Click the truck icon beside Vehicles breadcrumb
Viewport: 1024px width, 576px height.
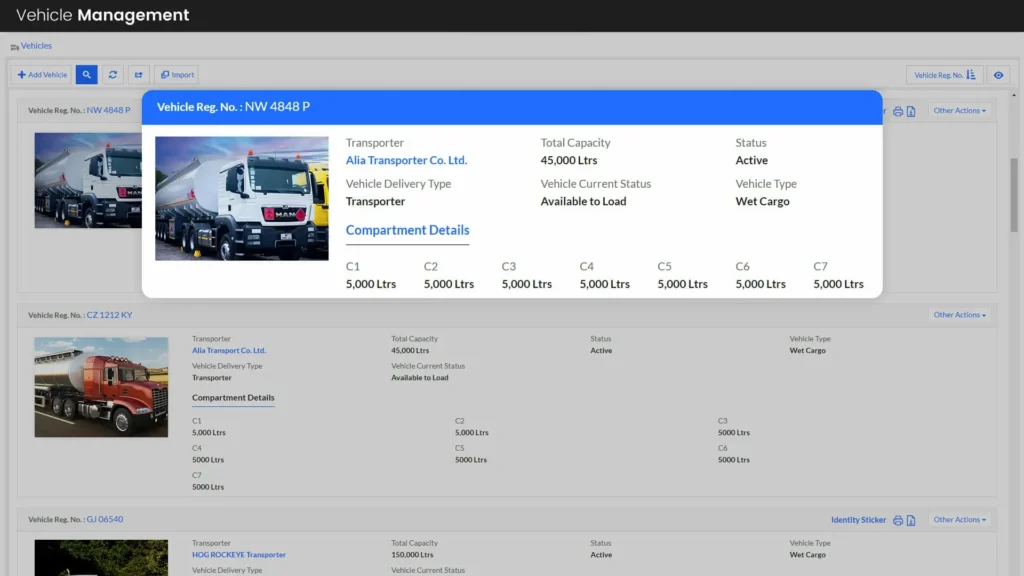tap(14, 47)
